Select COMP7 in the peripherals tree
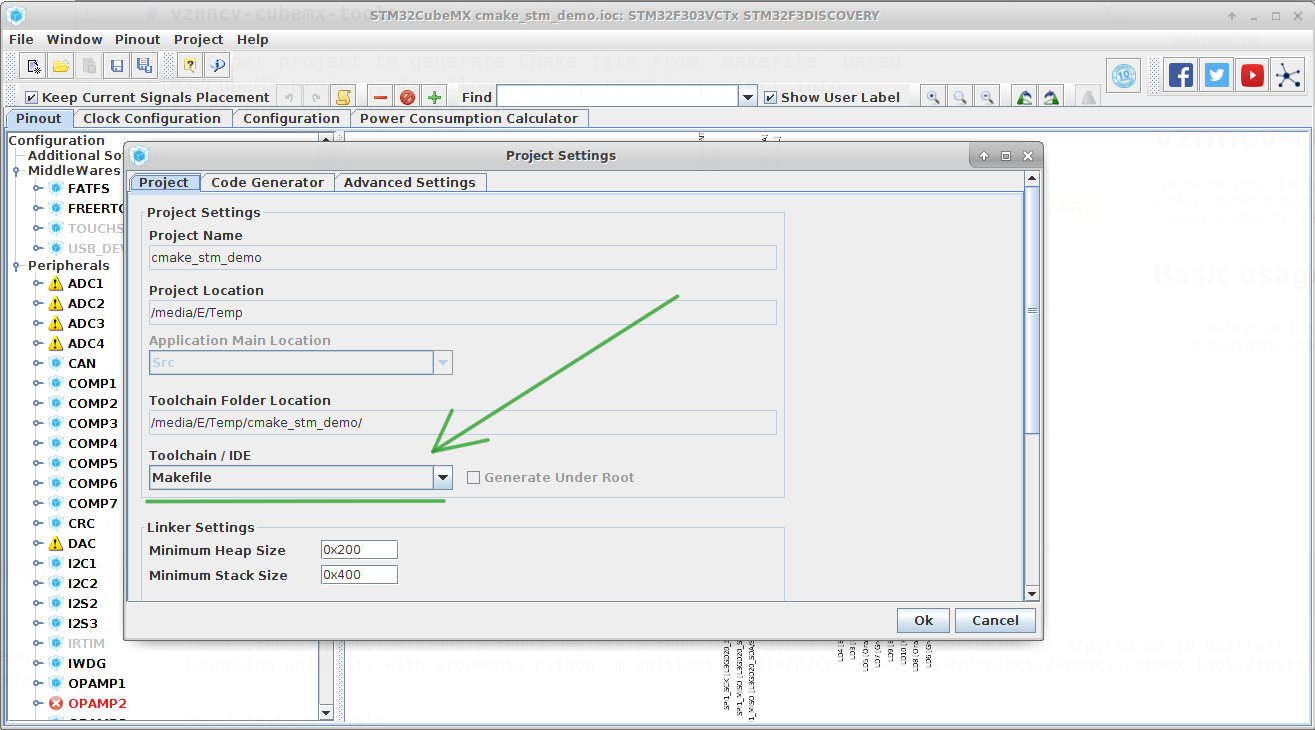This screenshot has width=1315, height=730. [x=92, y=503]
